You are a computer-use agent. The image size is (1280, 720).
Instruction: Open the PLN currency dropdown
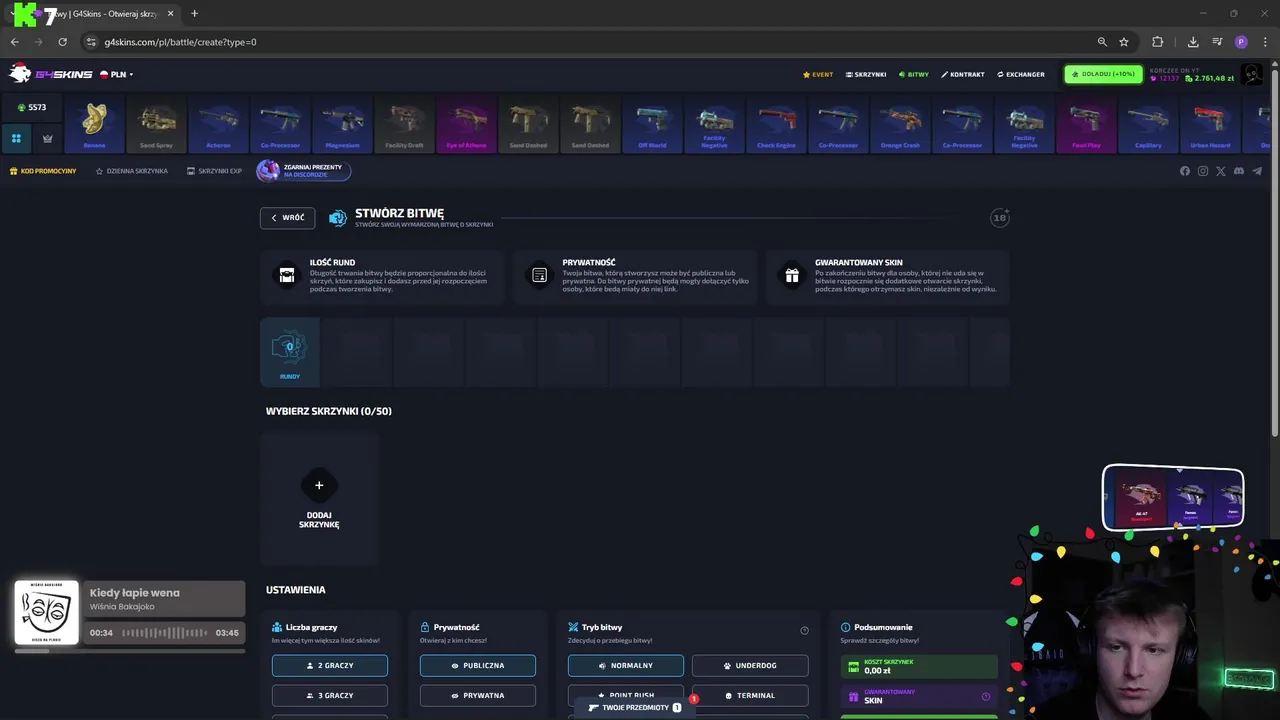[118, 74]
